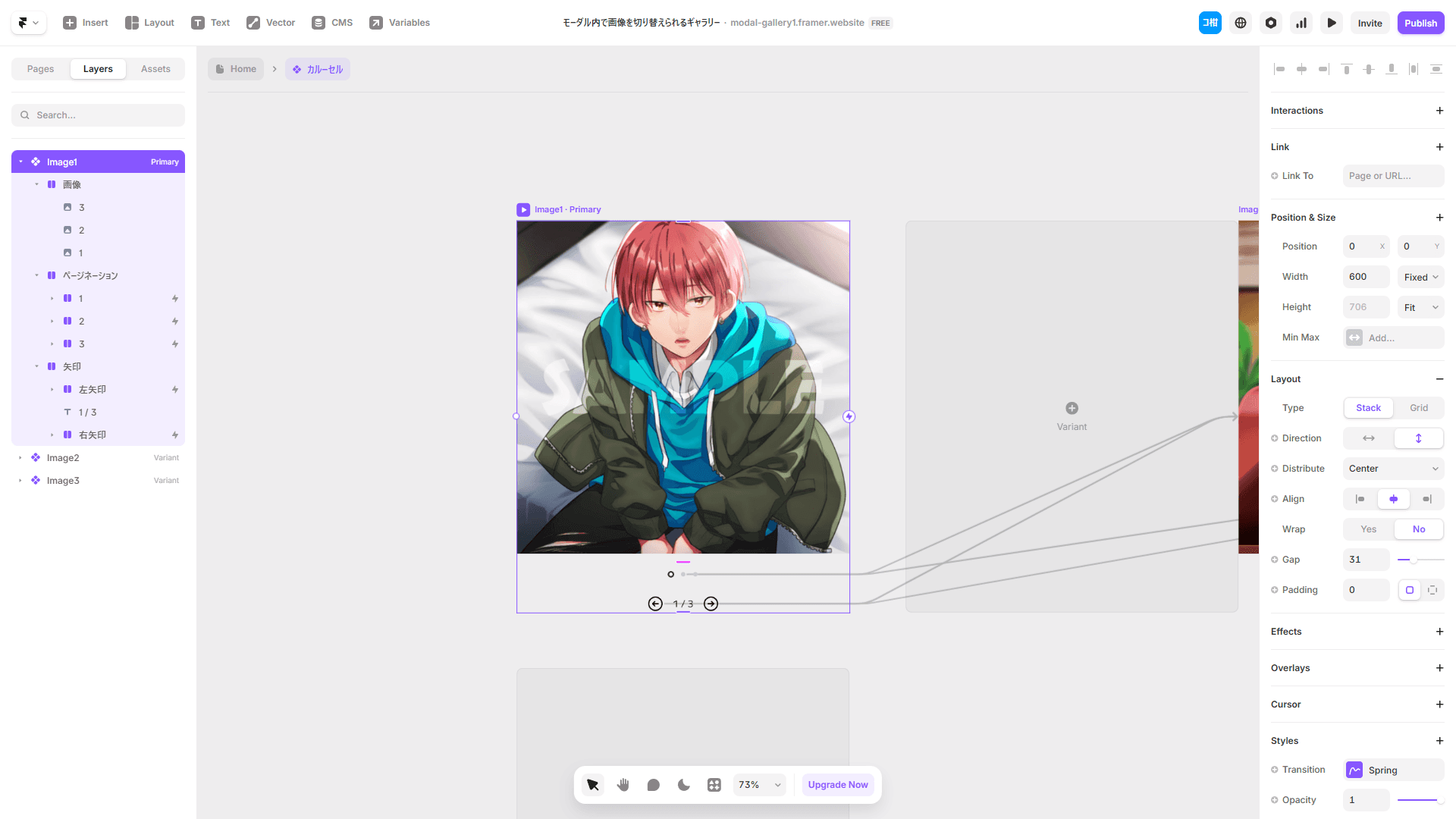Expand the Image2 variant layer

pos(20,458)
